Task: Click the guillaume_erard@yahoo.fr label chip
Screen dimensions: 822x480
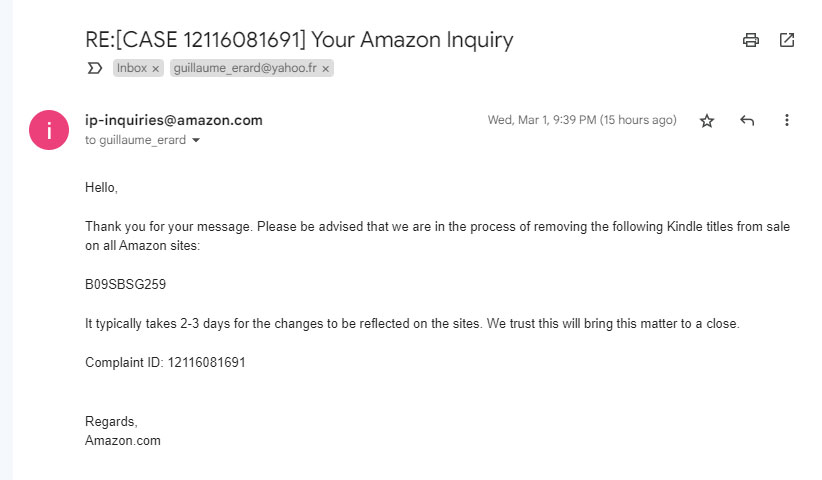Action: tap(245, 68)
